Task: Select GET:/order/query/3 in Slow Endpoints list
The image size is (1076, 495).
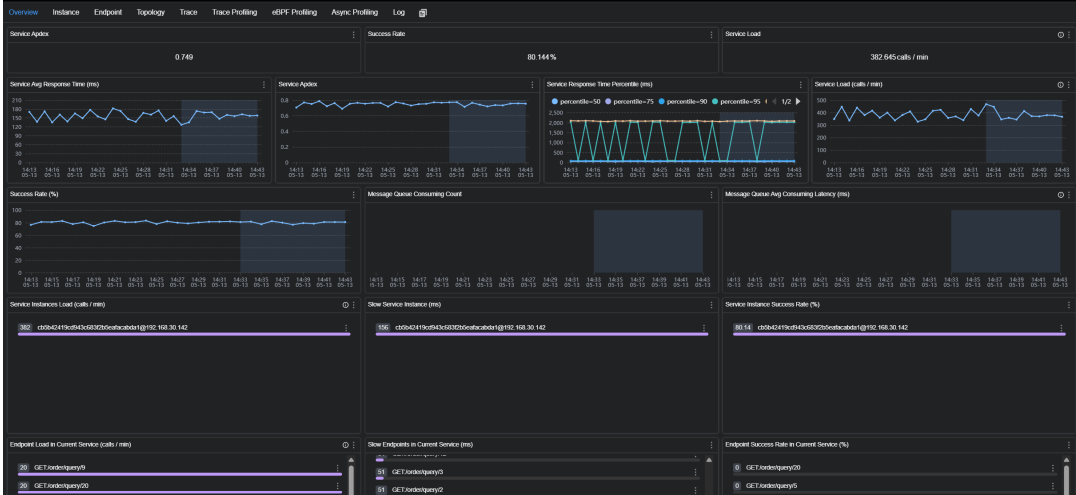Action: (x=417, y=472)
